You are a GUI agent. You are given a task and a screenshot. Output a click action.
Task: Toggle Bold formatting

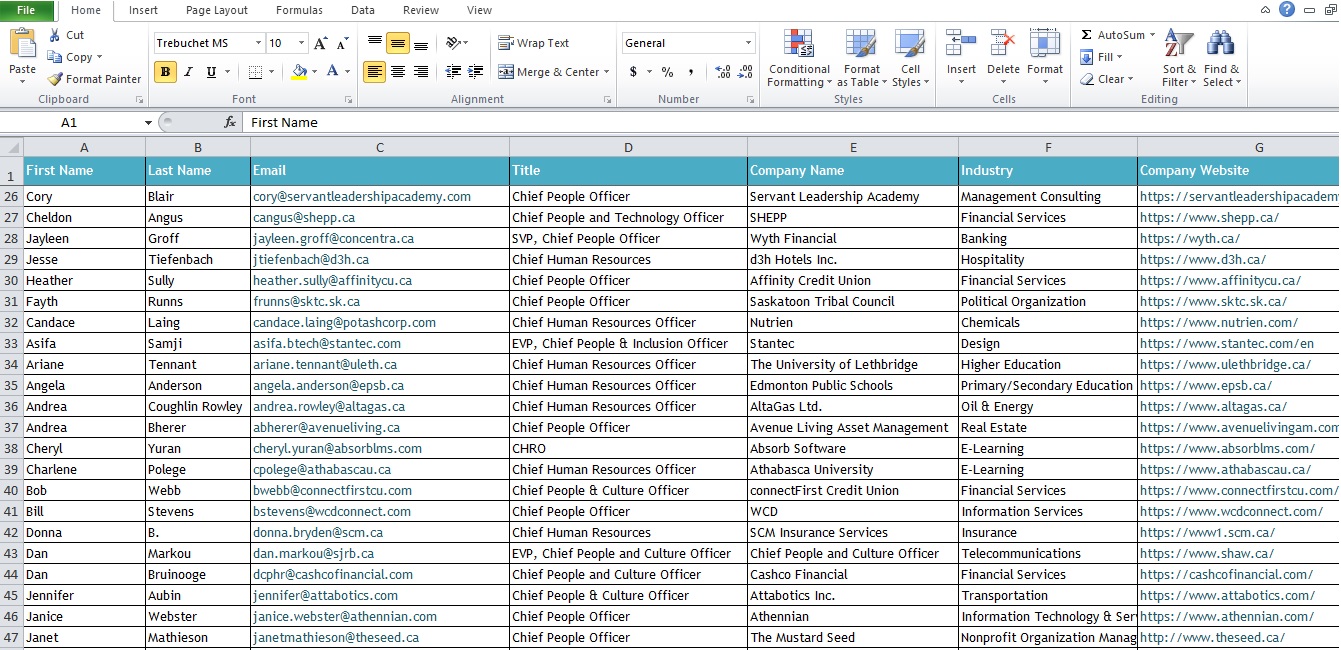point(165,72)
